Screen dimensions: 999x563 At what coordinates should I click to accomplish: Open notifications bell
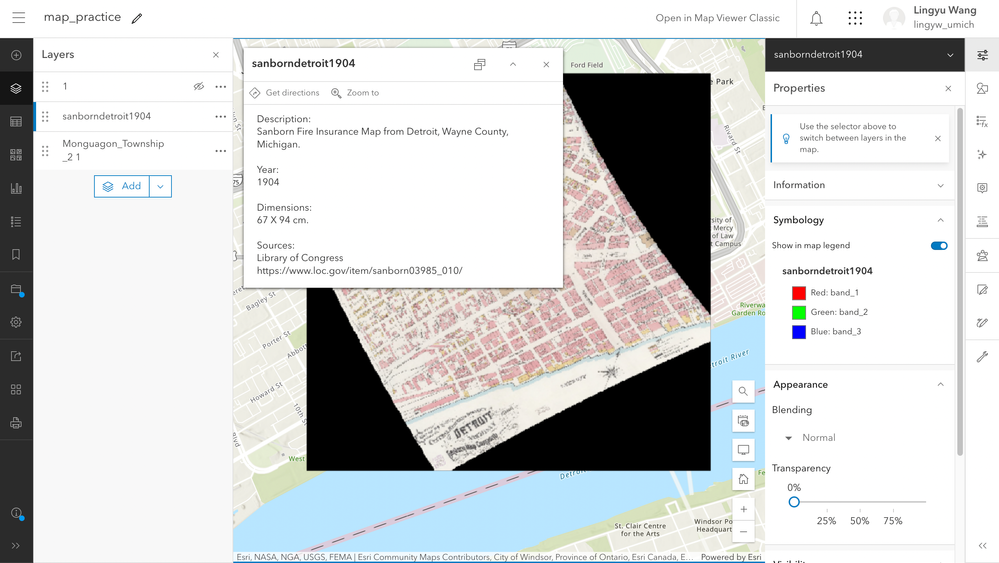pos(816,18)
